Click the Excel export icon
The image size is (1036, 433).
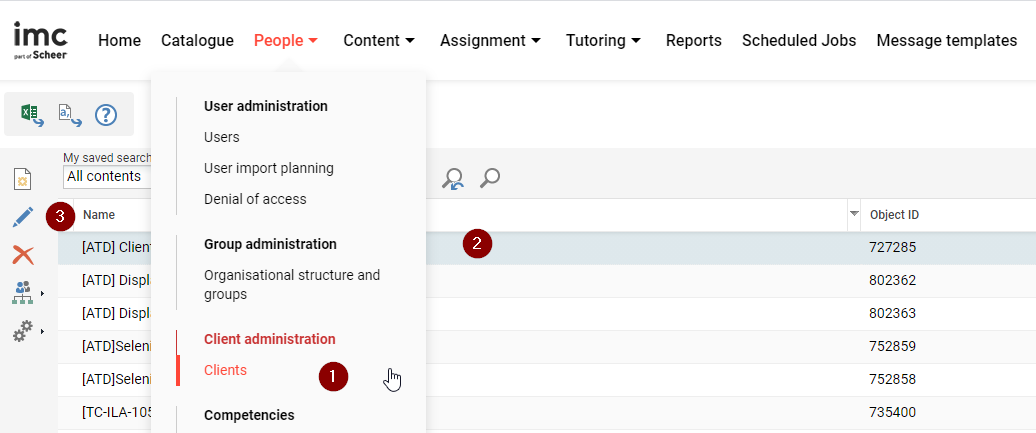tap(31, 115)
